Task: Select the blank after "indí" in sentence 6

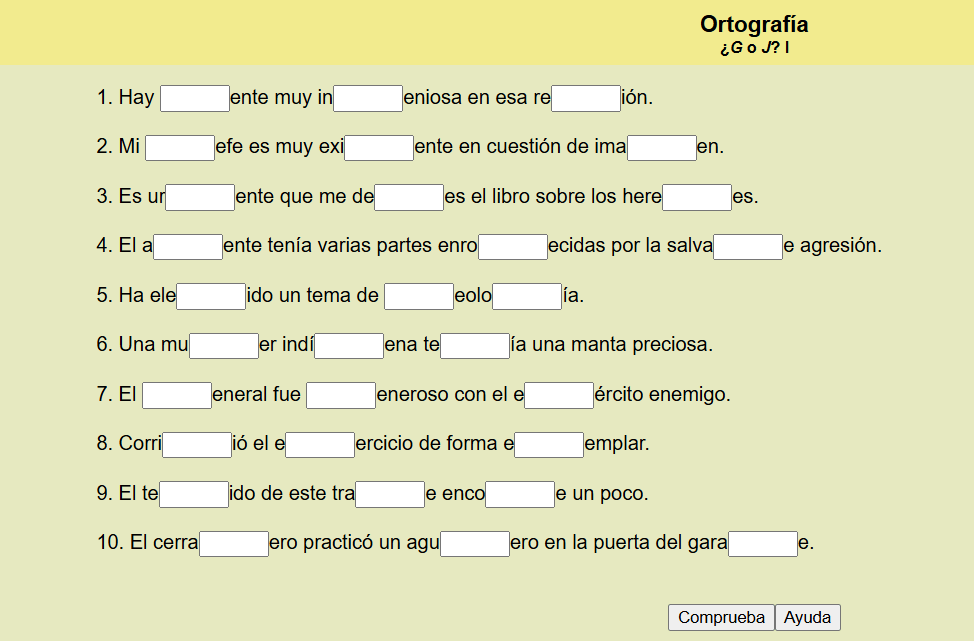Action: coord(349,345)
